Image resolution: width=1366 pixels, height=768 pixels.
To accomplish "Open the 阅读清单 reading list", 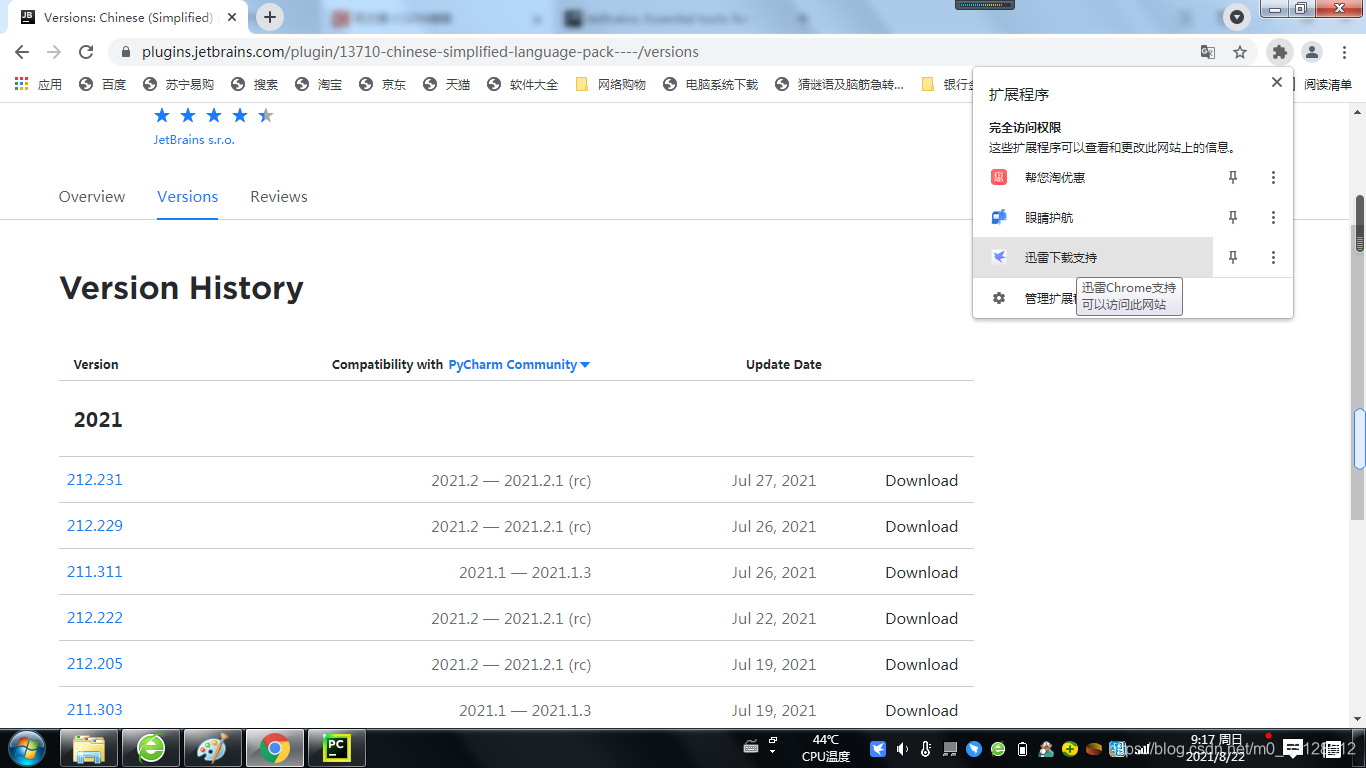I will 1325,85.
